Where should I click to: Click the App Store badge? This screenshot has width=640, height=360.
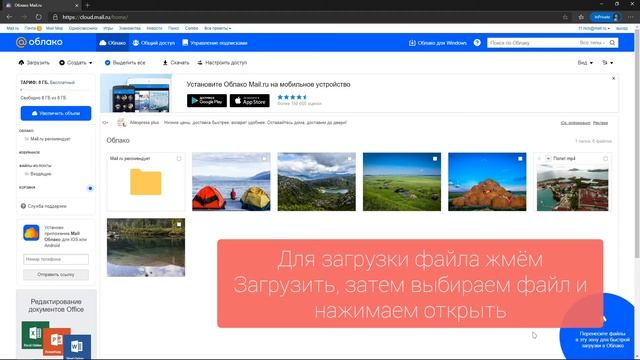click(x=250, y=100)
